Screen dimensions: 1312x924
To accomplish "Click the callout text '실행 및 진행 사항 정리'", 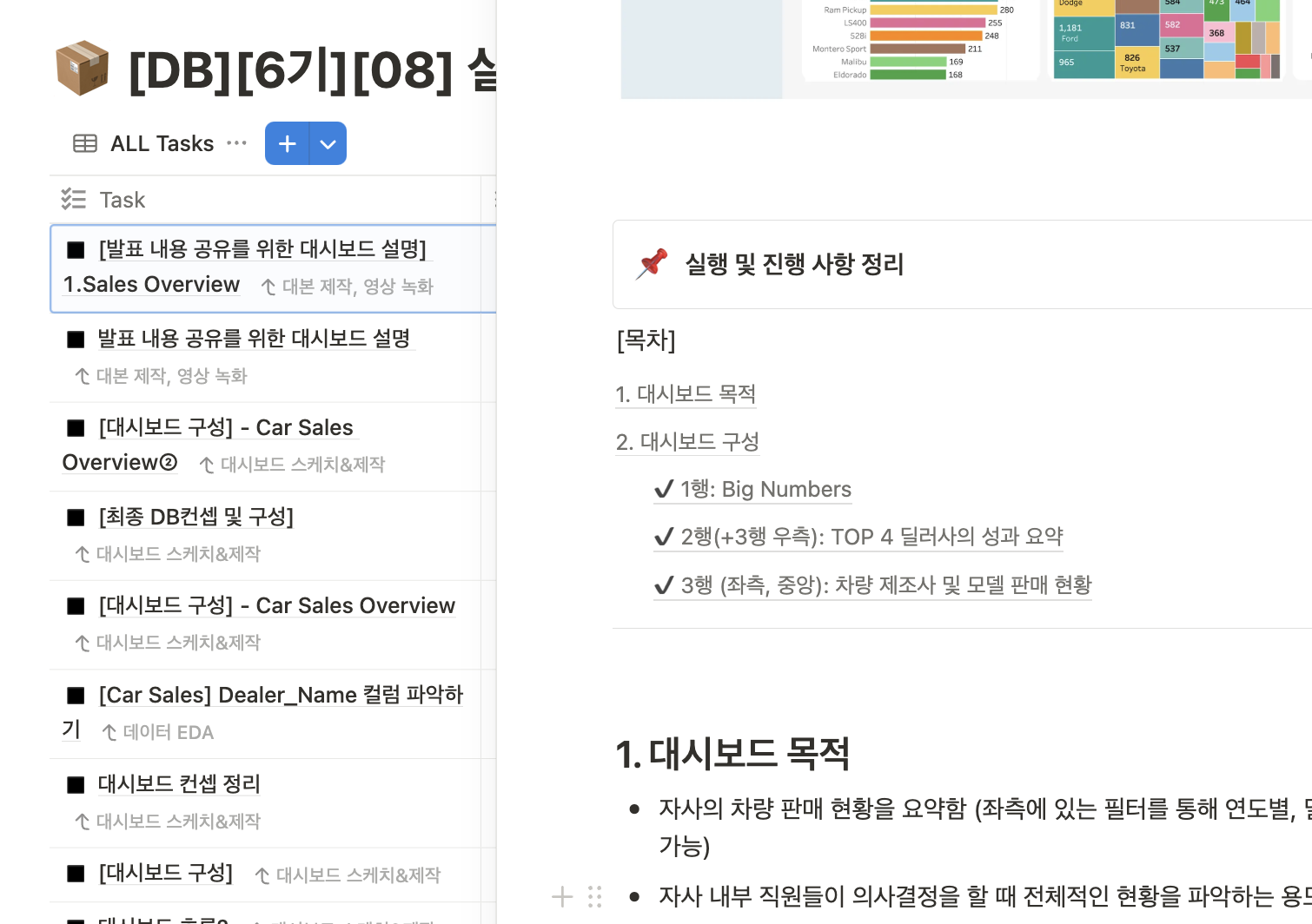I will (x=794, y=264).
